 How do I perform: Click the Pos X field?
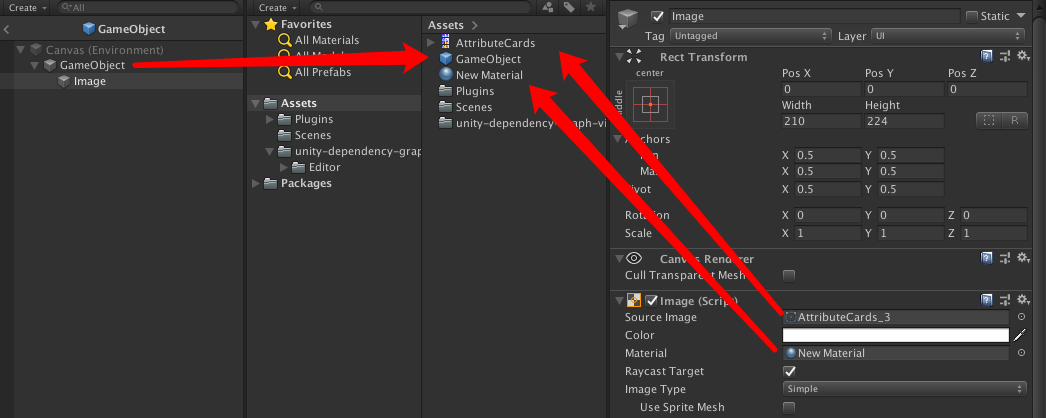[821, 89]
